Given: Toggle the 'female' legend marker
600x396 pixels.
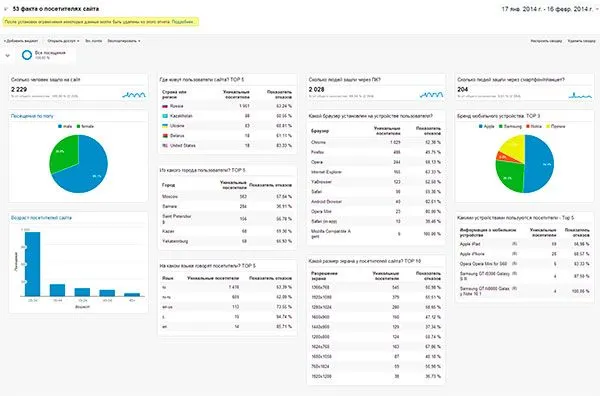Looking at the screenshot, I should (78, 126).
